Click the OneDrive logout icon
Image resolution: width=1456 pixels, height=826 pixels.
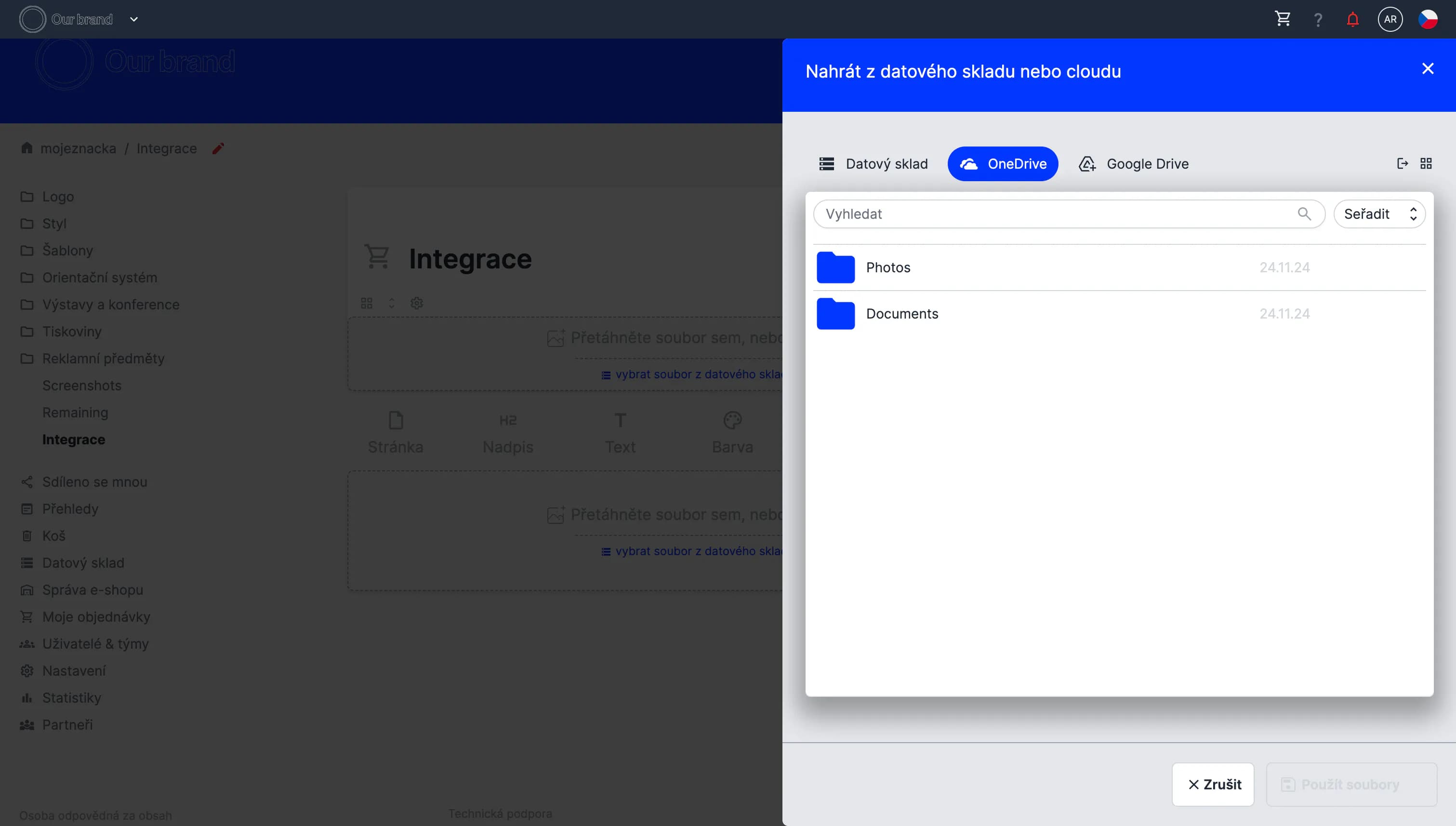[1402, 163]
